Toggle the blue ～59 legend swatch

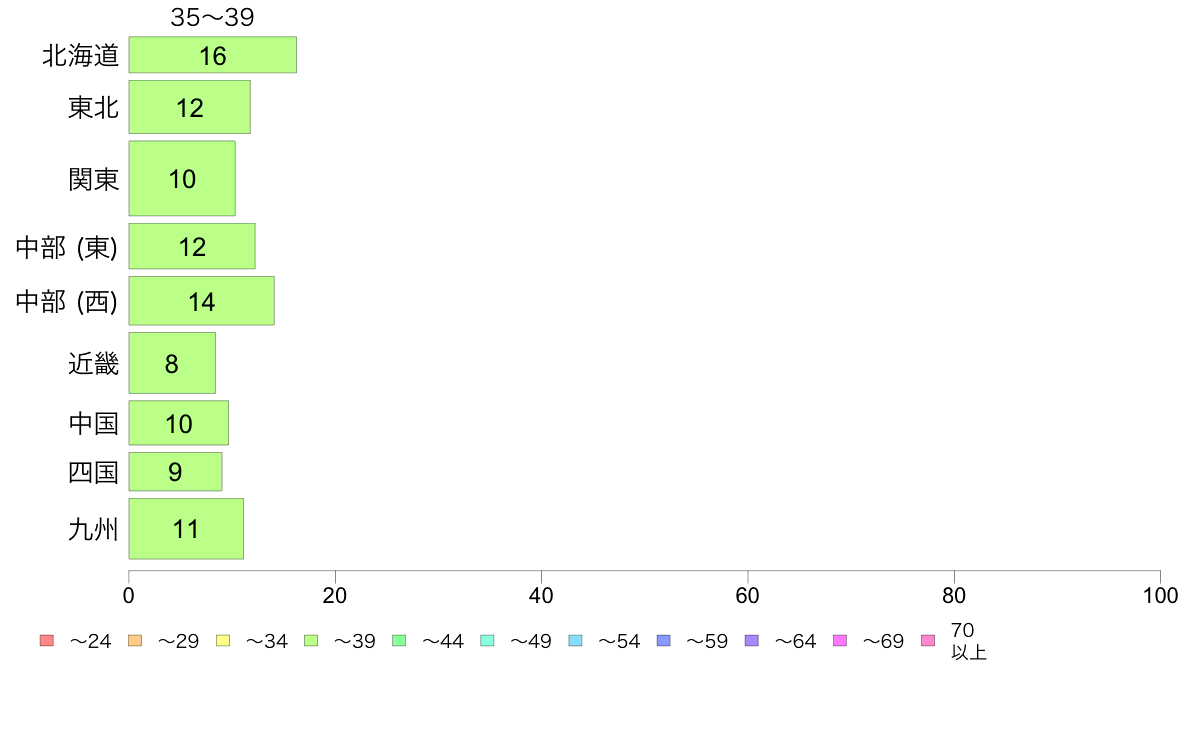click(663, 641)
